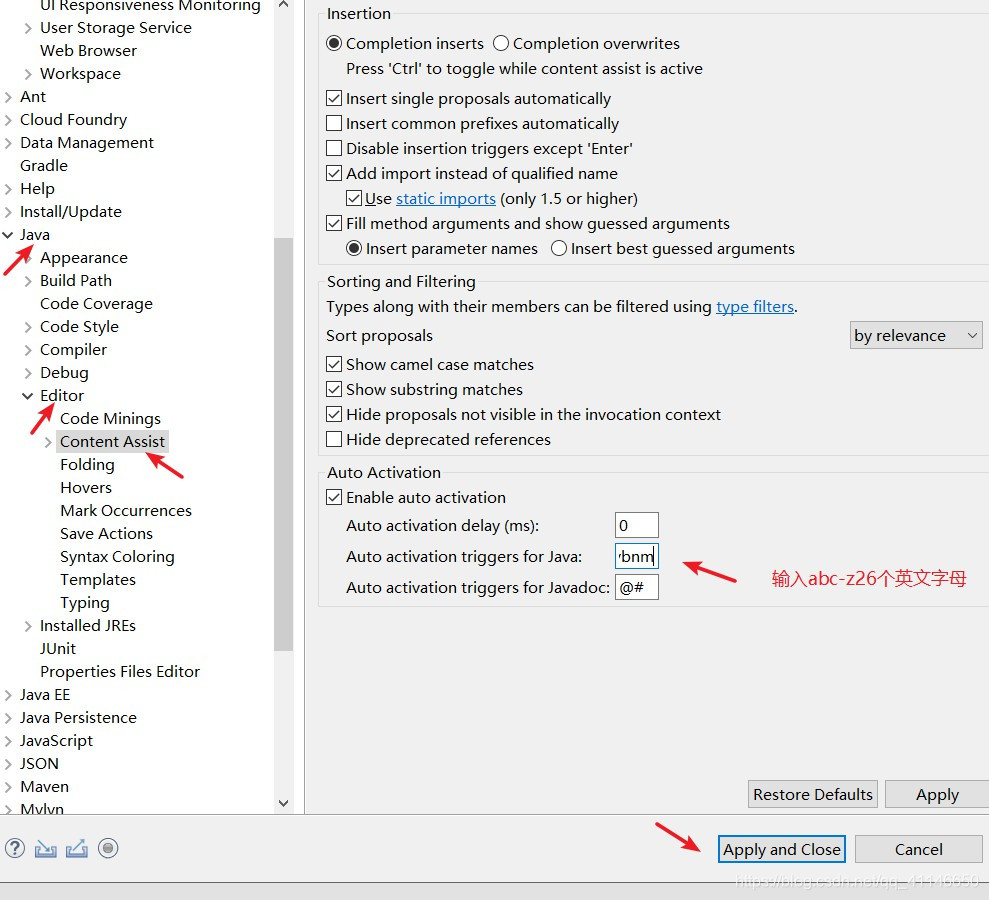Click the Oomph recorder round icon

click(108, 848)
